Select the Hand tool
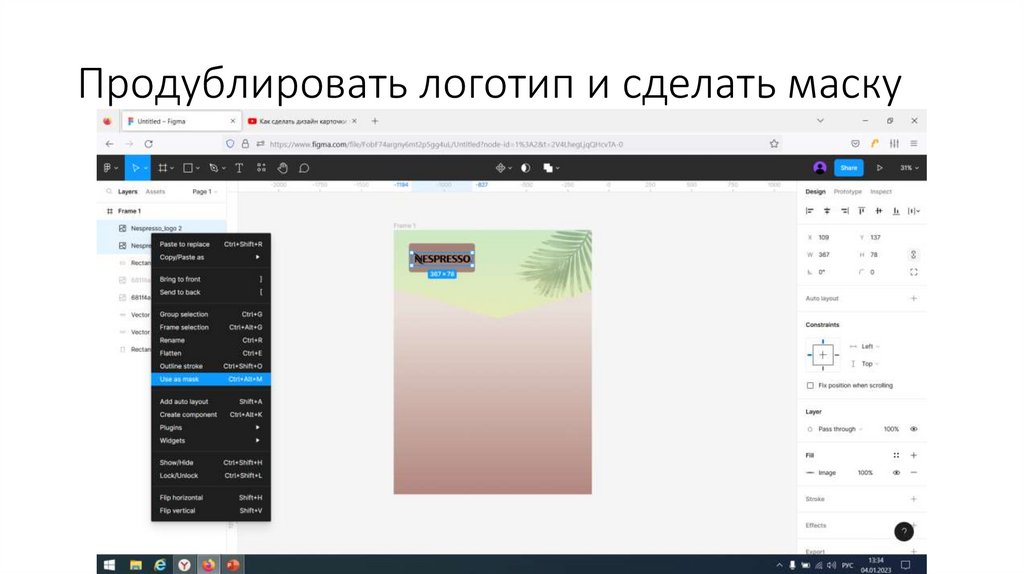Screen dimensions: 1024x574 (x=282, y=168)
